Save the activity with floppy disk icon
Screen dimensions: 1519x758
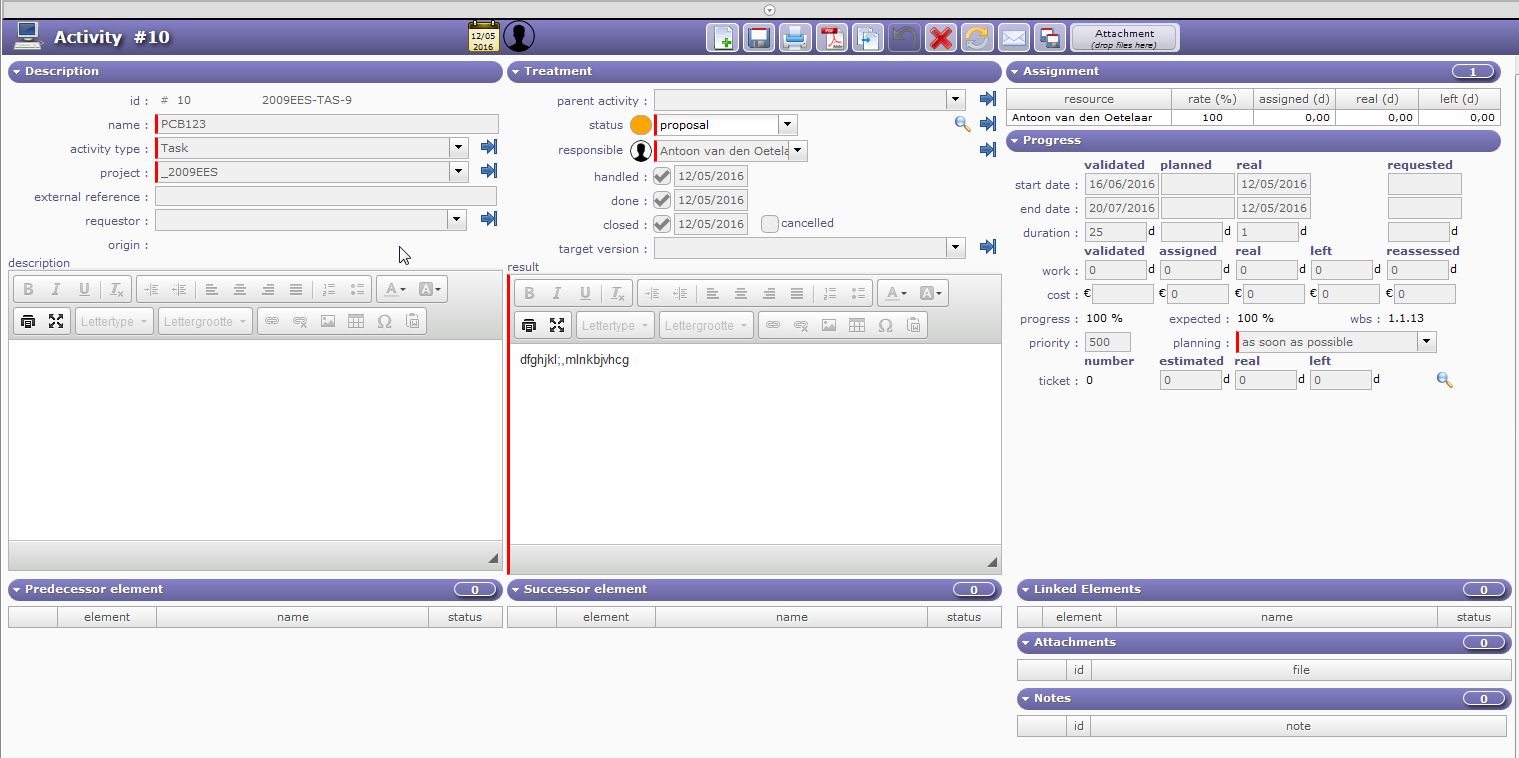758,38
